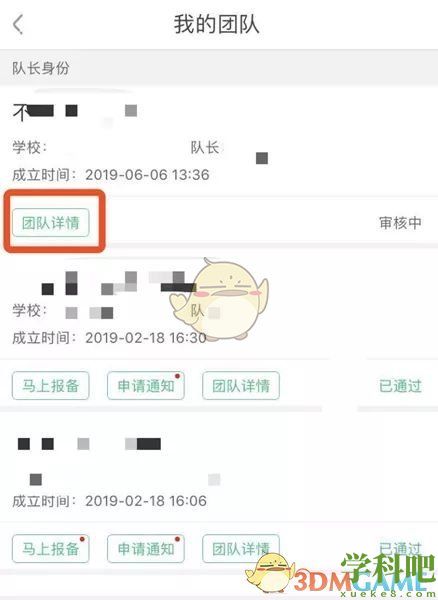Click 马上报备 for the 16:06 team
438x600 pixels.
click(51, 549)
